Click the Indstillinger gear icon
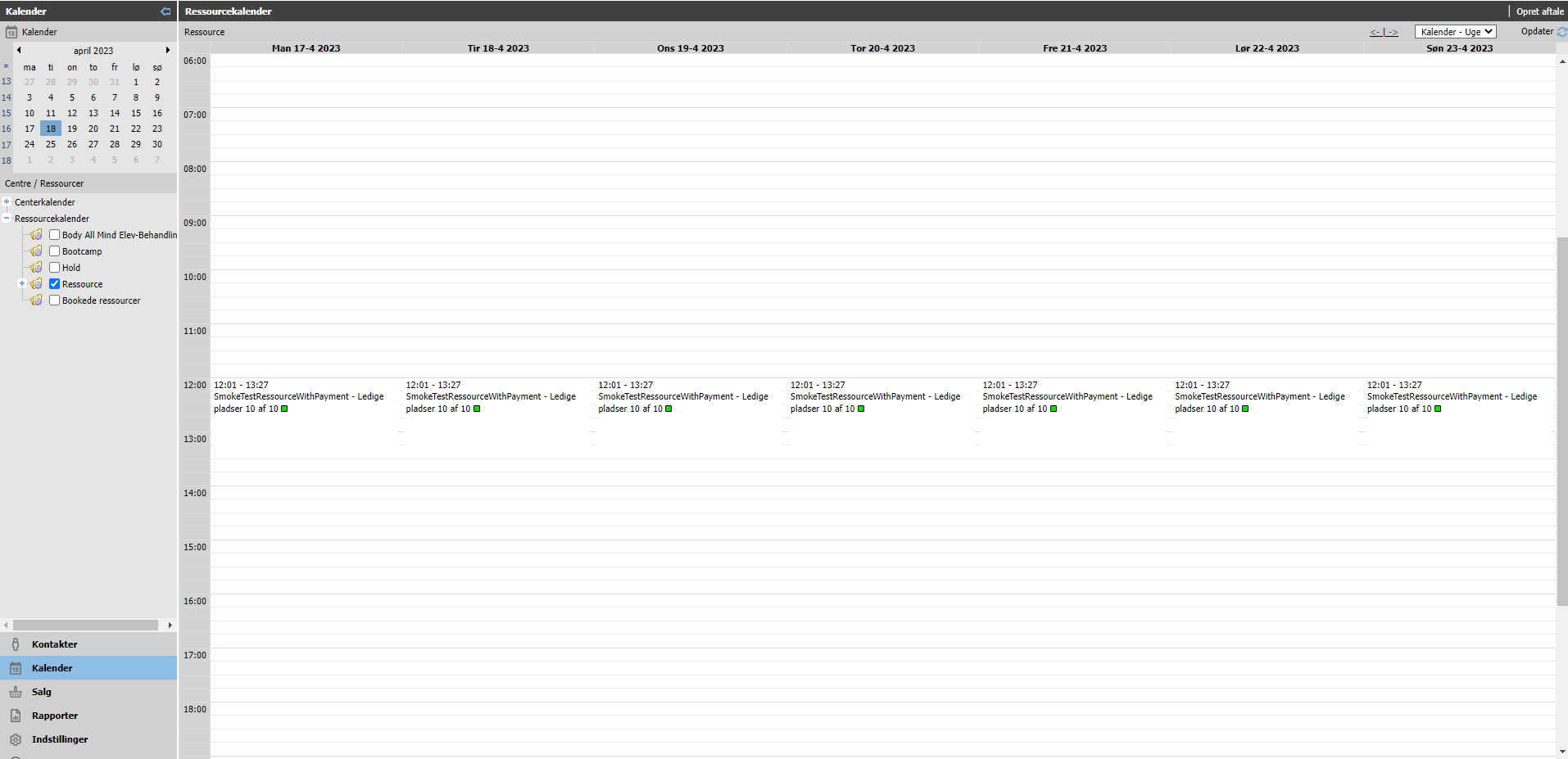The height and width of the screenshot is (759, 1568). [16, 739]
